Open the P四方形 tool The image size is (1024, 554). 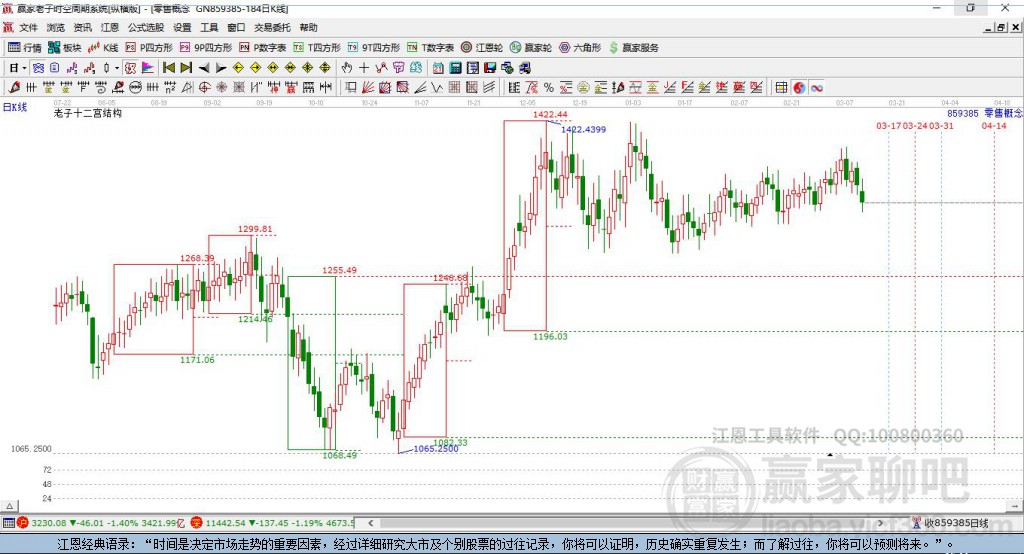149,48
